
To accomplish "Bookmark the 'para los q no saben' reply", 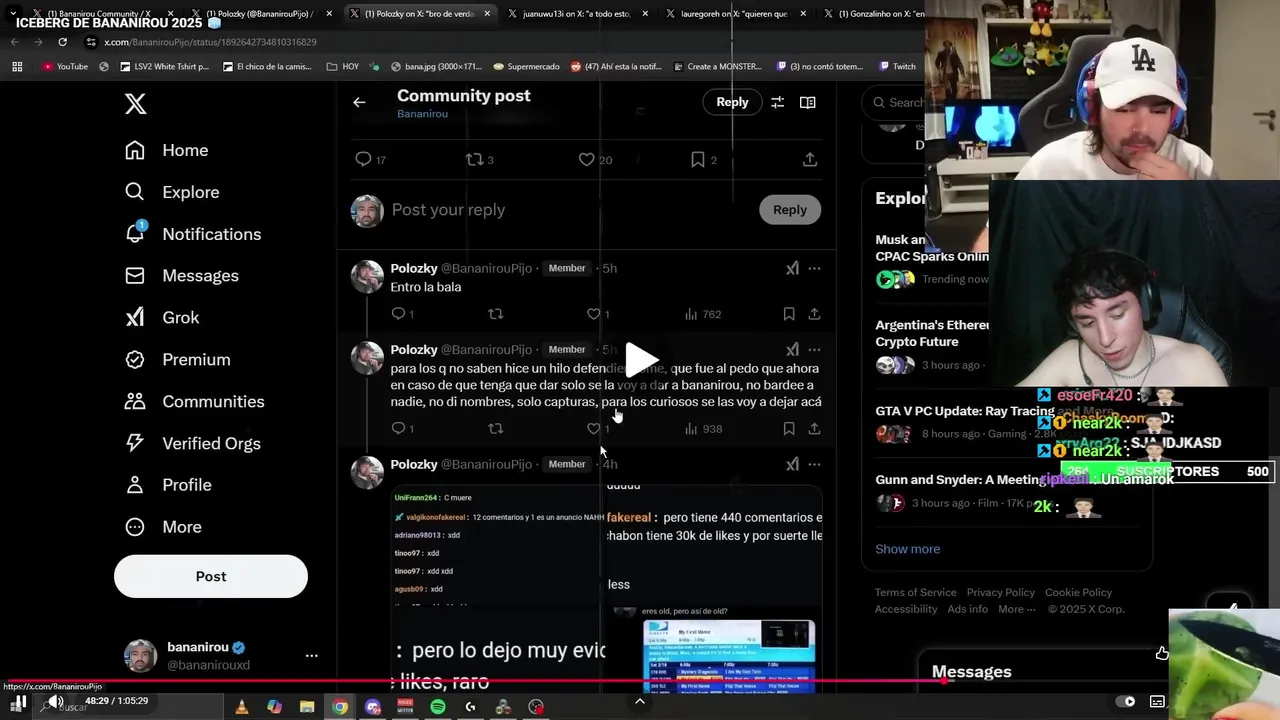I will (789, 428).
